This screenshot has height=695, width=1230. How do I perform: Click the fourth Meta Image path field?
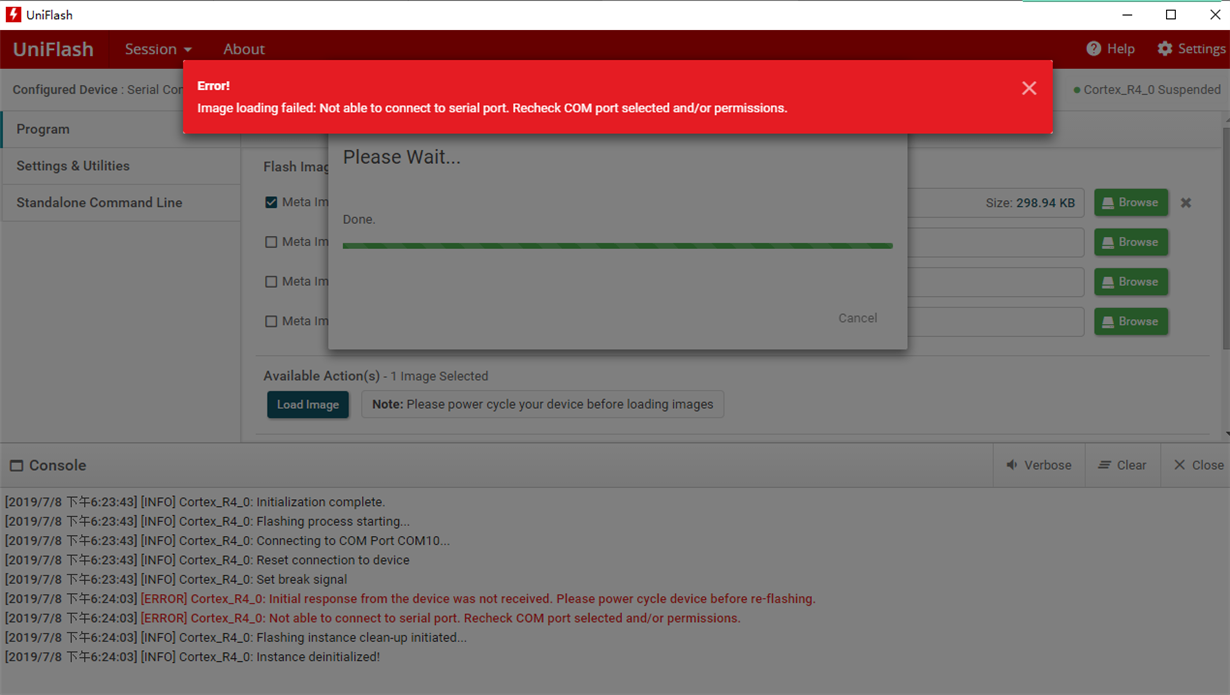click(995, 322)
